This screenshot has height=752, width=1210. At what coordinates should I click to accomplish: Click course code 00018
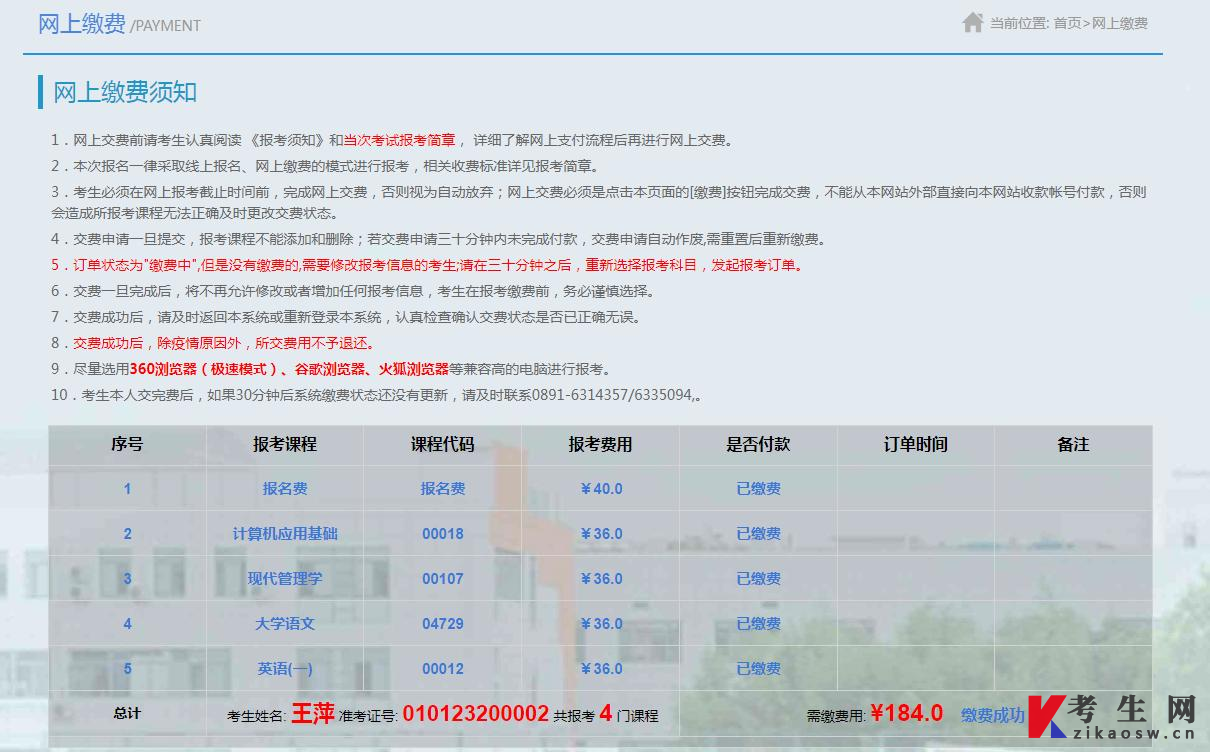pos(443,534)
